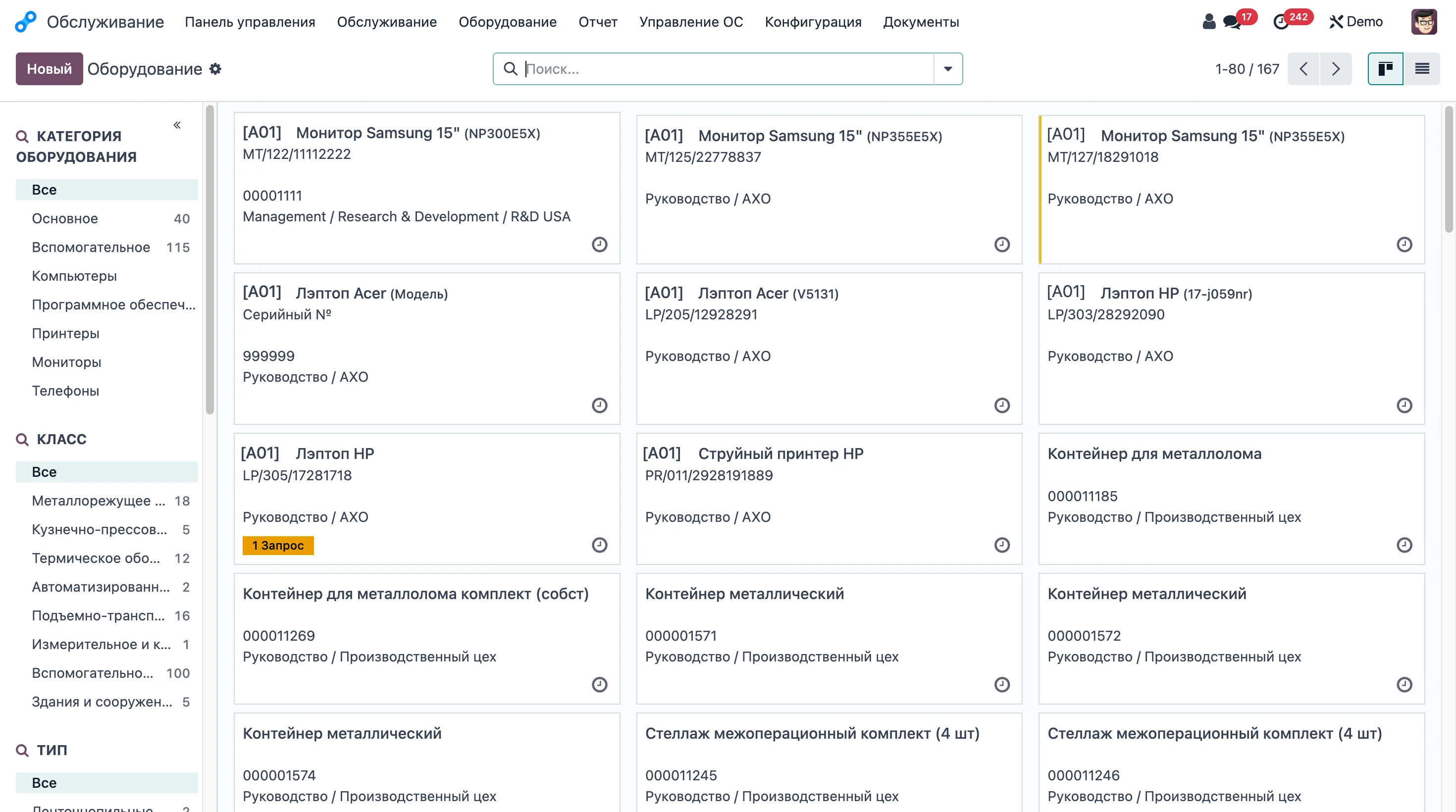This screenshot has height=812, width=1456.
Task: Click the Новый button
Action: coord(49,69)
